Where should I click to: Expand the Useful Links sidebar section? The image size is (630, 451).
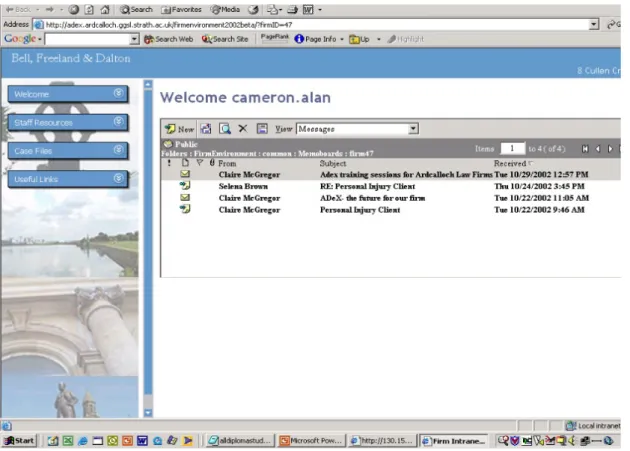pos(118,178)
